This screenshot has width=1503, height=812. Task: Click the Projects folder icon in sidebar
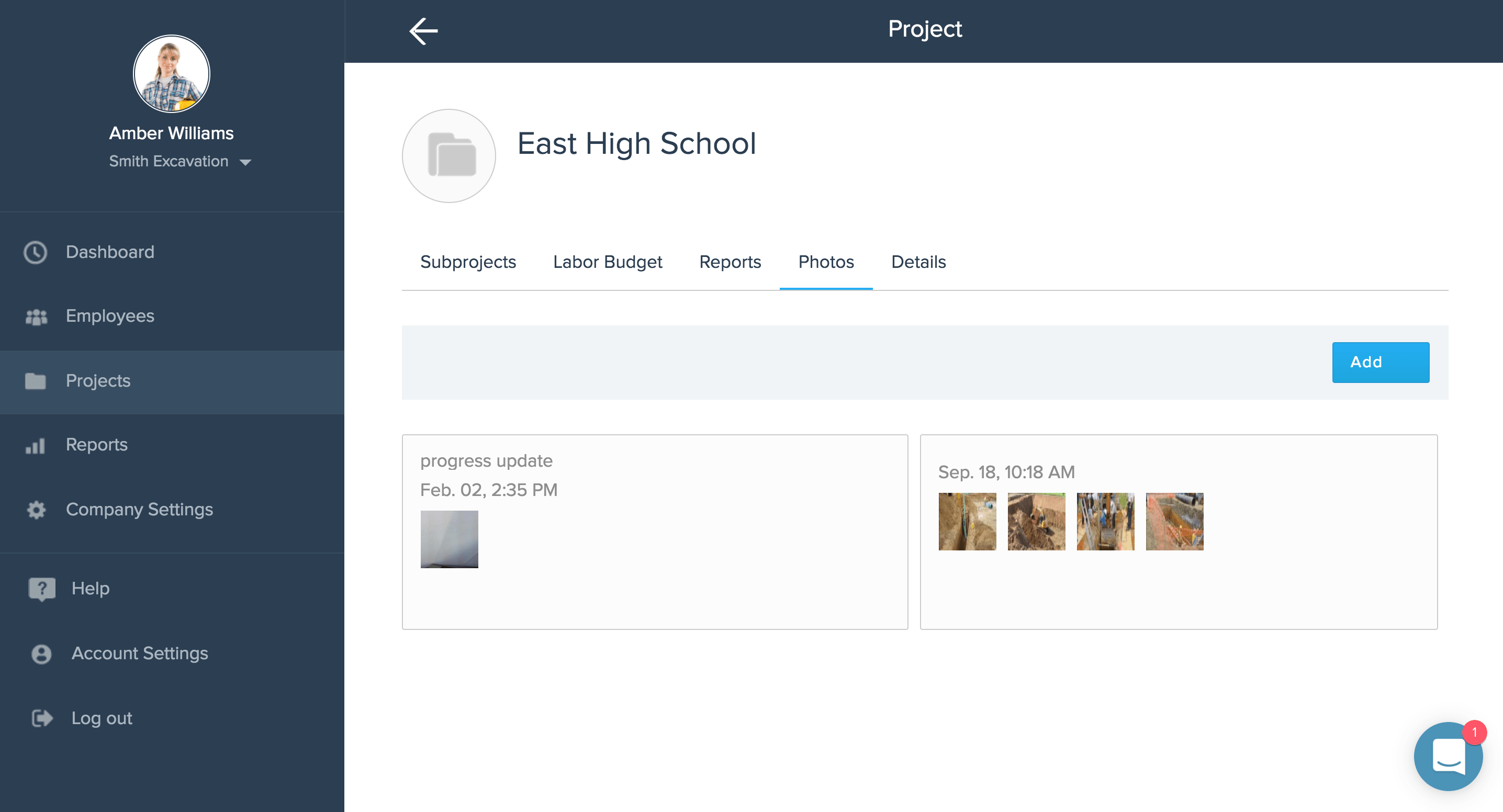pos(36,381)
